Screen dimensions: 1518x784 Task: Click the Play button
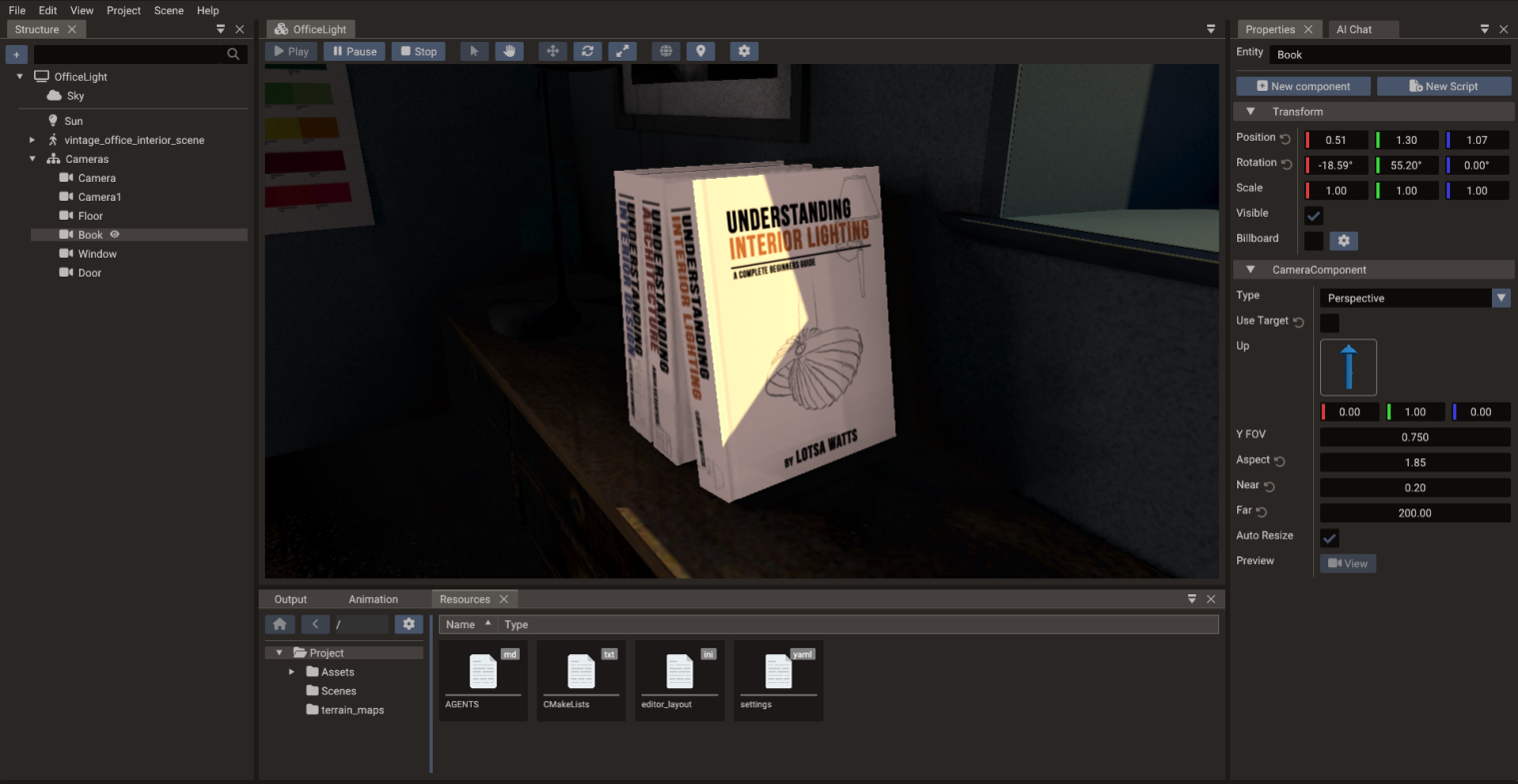point(291,51)
